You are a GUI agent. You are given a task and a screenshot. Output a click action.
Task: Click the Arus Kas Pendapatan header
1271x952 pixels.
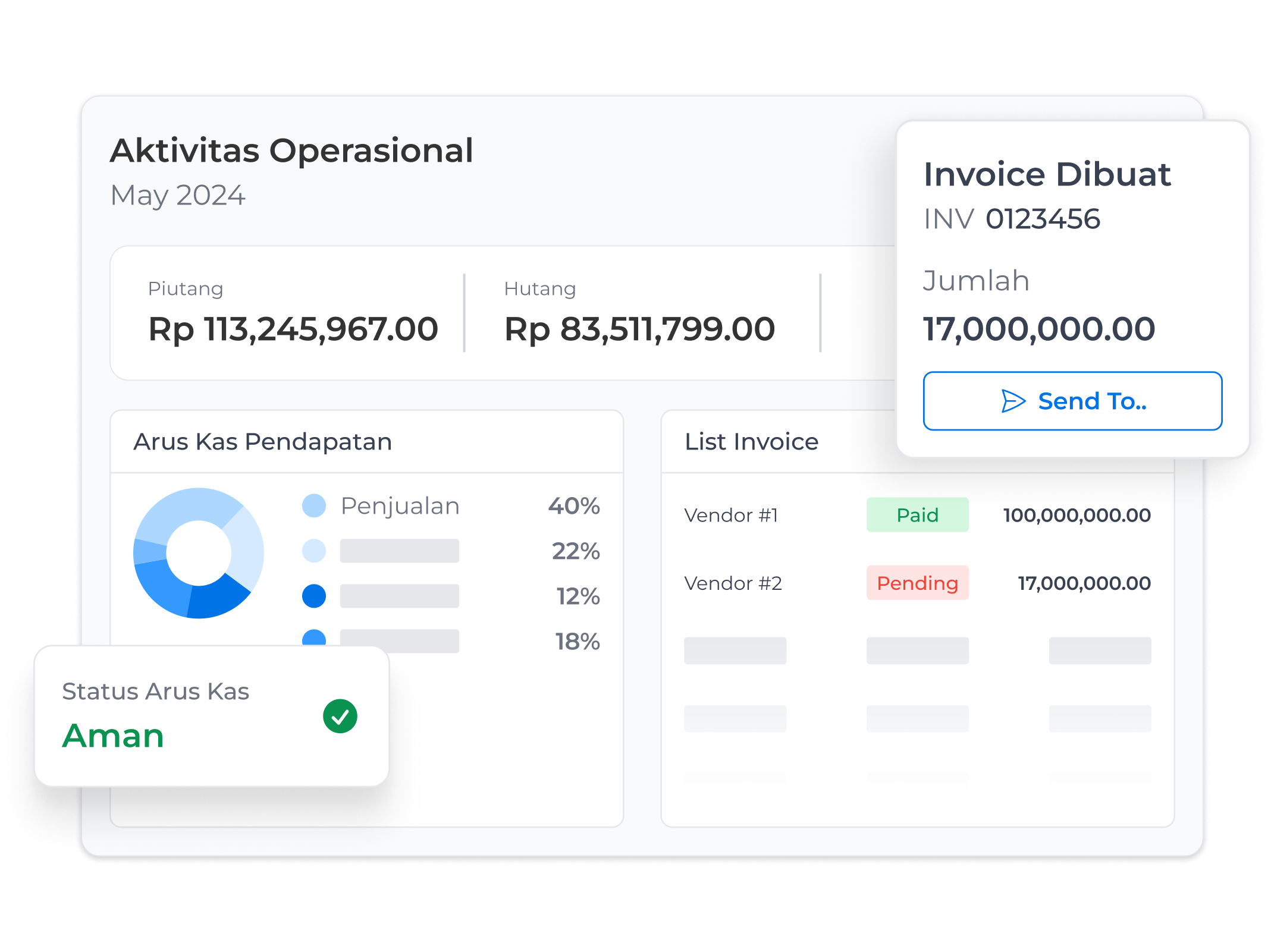tap(262, 442)
